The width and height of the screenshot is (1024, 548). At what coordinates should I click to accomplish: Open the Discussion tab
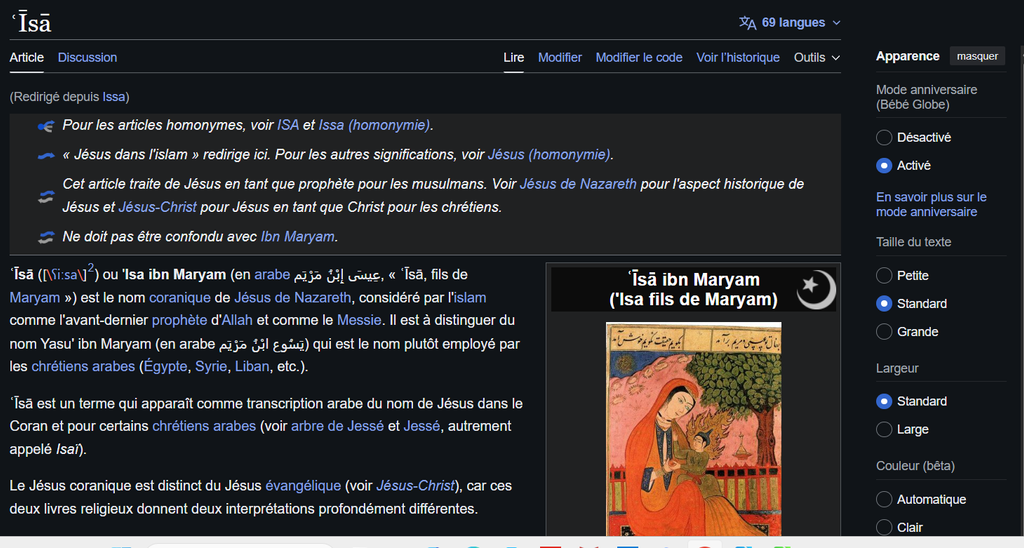88,57
